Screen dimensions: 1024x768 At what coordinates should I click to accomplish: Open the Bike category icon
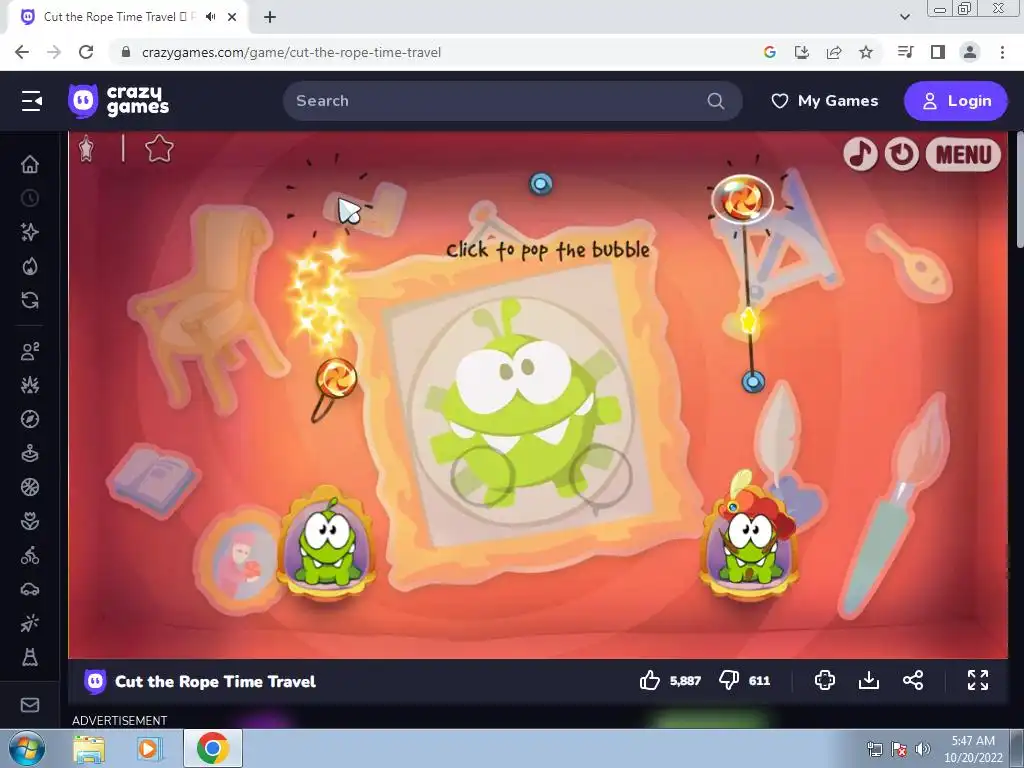coord(30,556)
